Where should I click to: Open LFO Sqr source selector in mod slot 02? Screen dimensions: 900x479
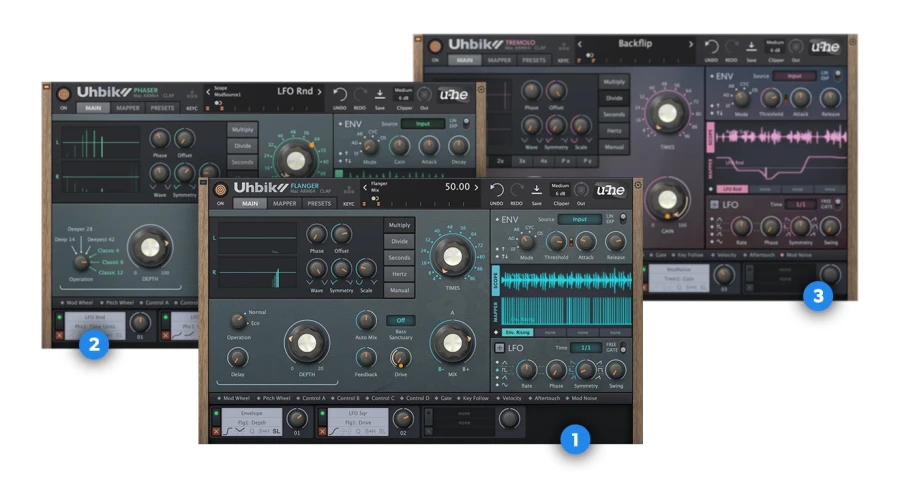point(358,413)
